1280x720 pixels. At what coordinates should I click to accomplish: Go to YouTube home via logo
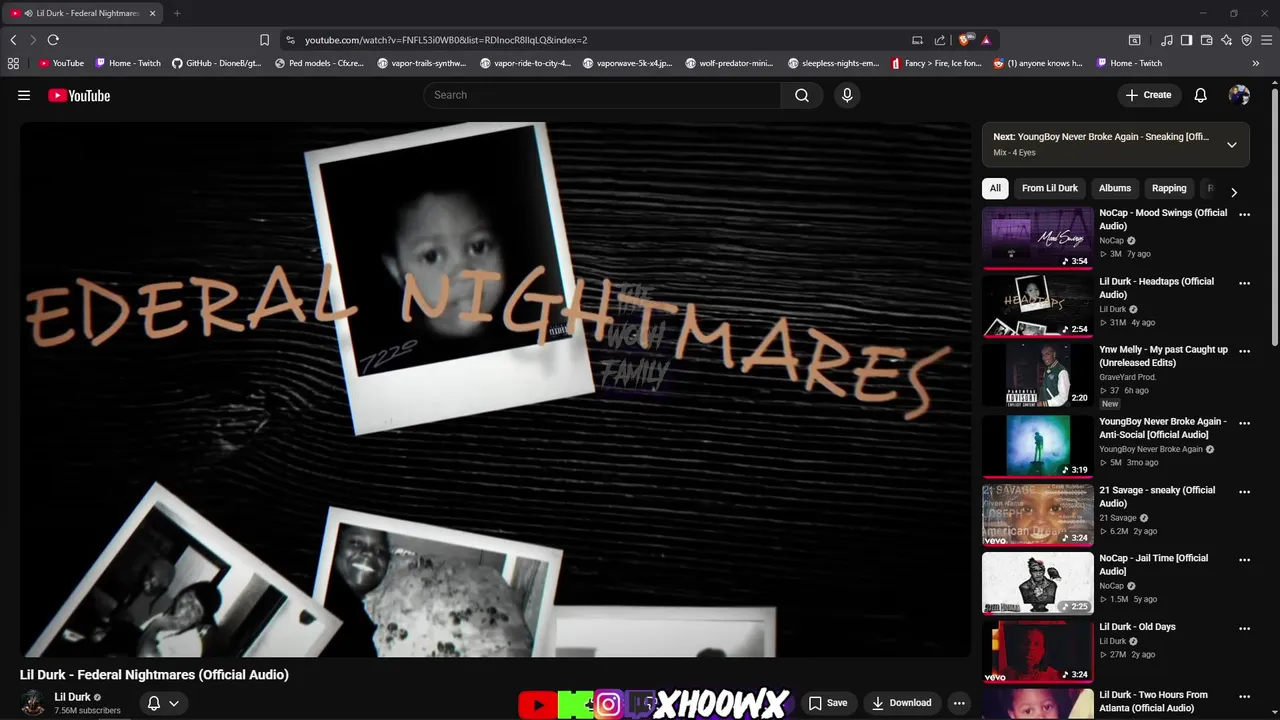[x=79, y=95]
